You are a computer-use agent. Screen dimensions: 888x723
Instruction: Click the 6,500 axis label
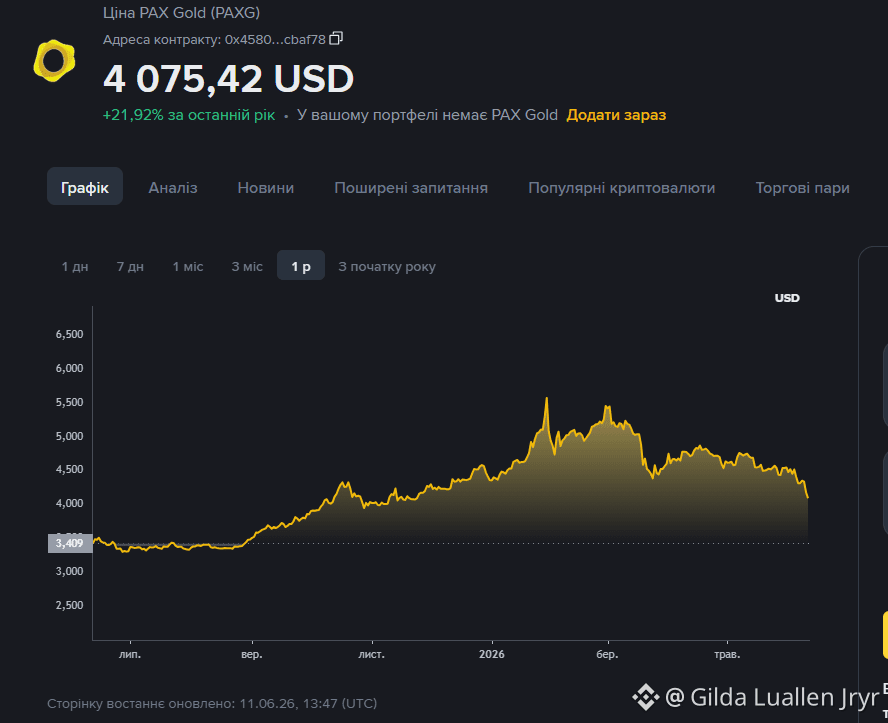pos(69,334)
